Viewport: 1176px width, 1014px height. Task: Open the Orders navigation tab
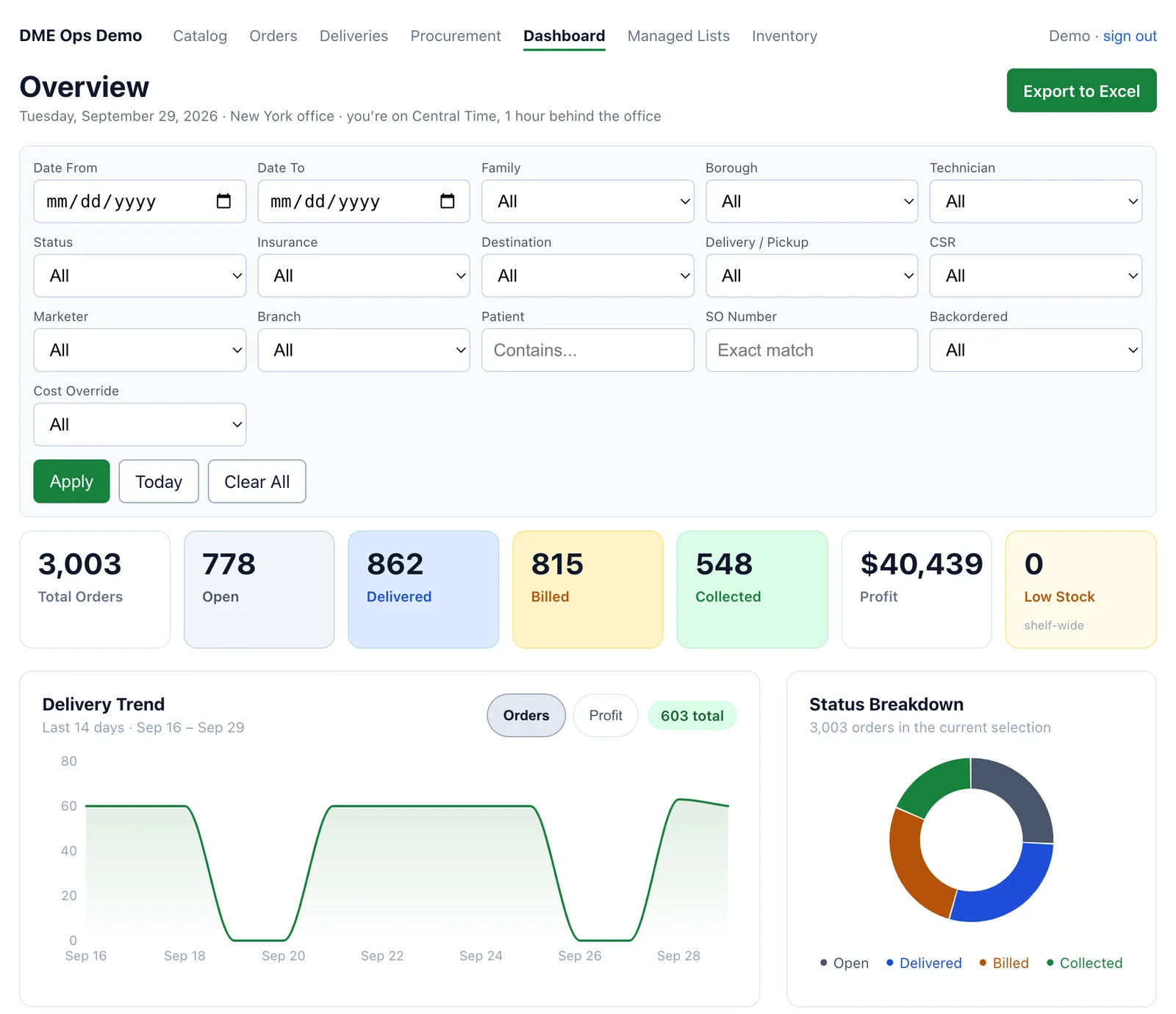coord(273,36)
